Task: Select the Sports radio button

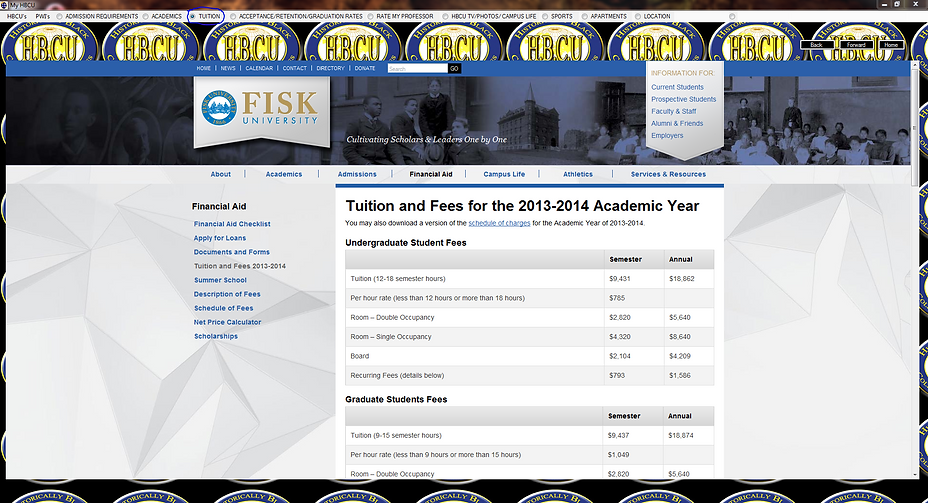Action: click(x=544, y=17)
